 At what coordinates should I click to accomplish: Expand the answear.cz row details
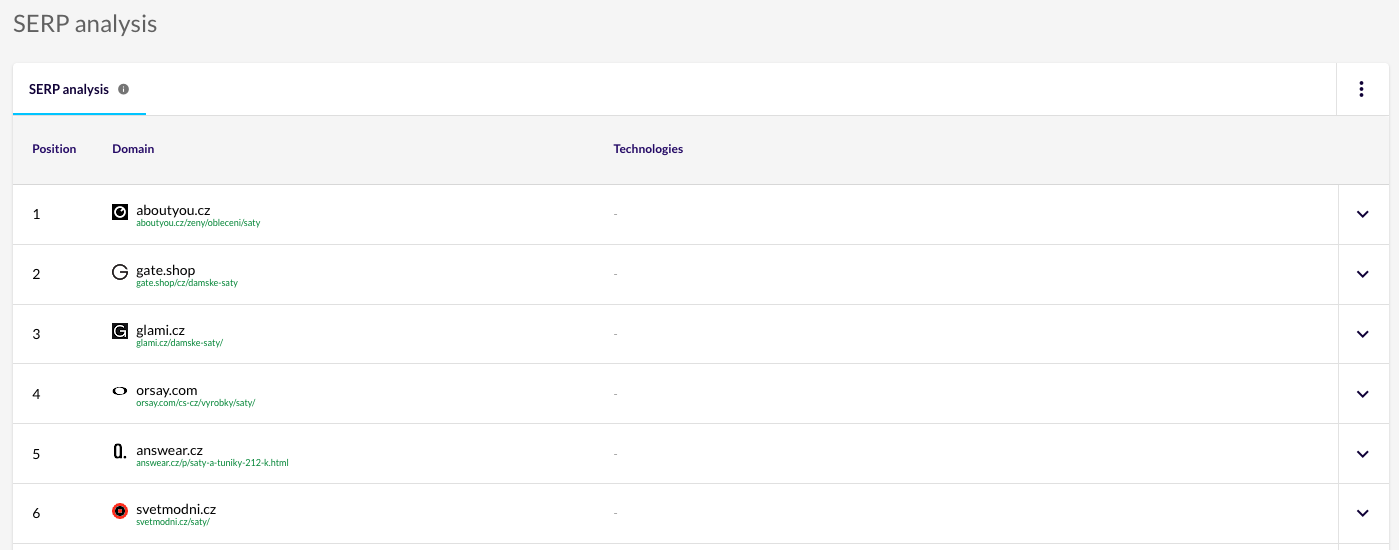click(x=1362, y=454)
